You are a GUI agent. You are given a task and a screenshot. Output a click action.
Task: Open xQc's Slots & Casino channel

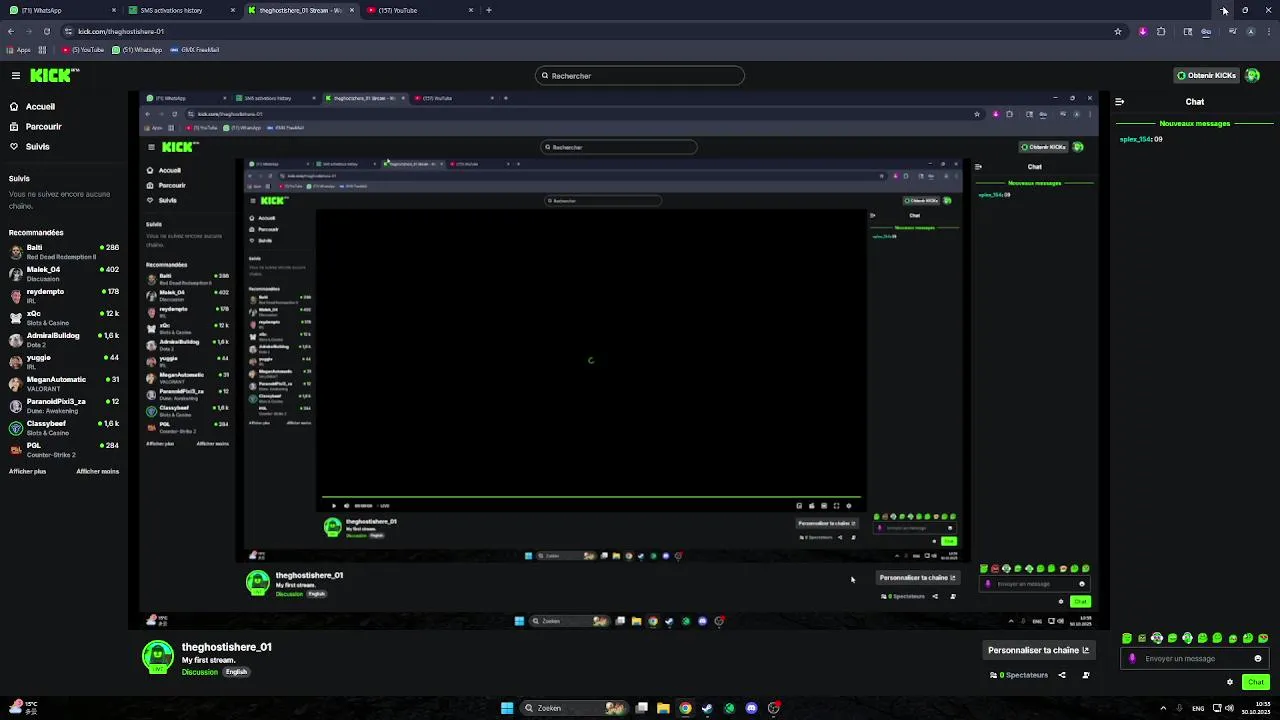tap(64, 317)
